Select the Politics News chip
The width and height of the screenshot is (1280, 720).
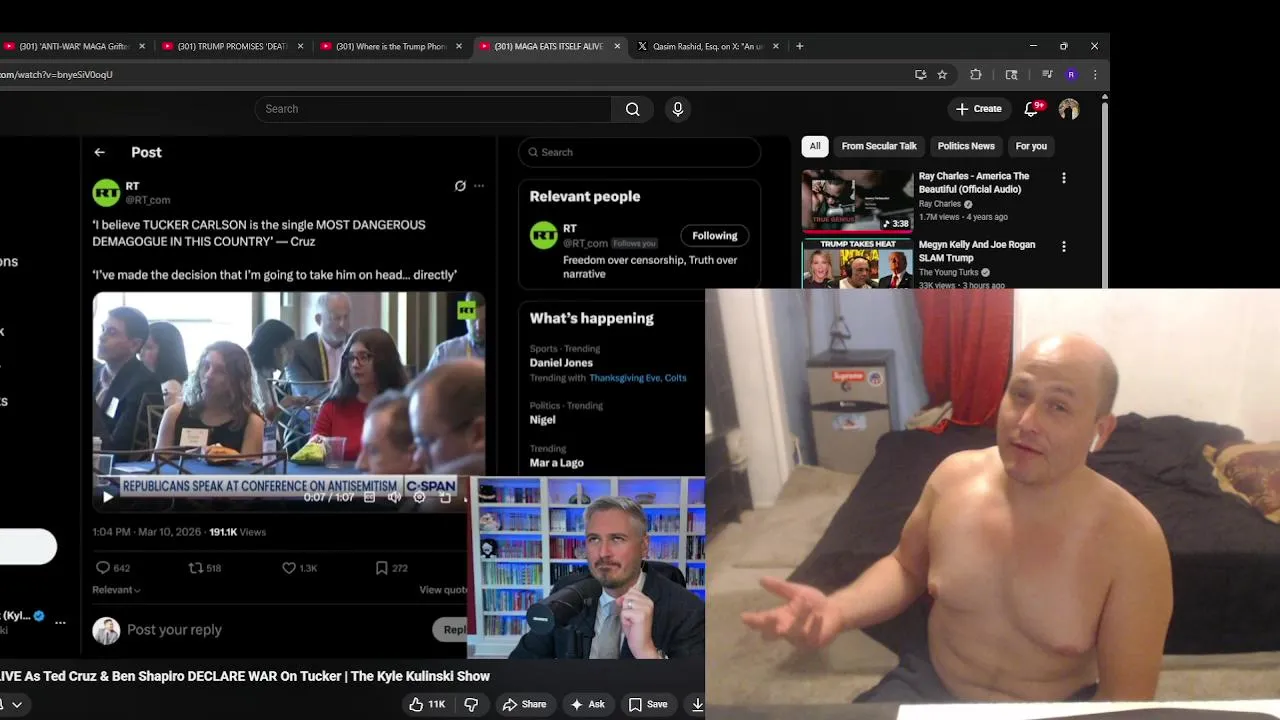pos(966,146)
